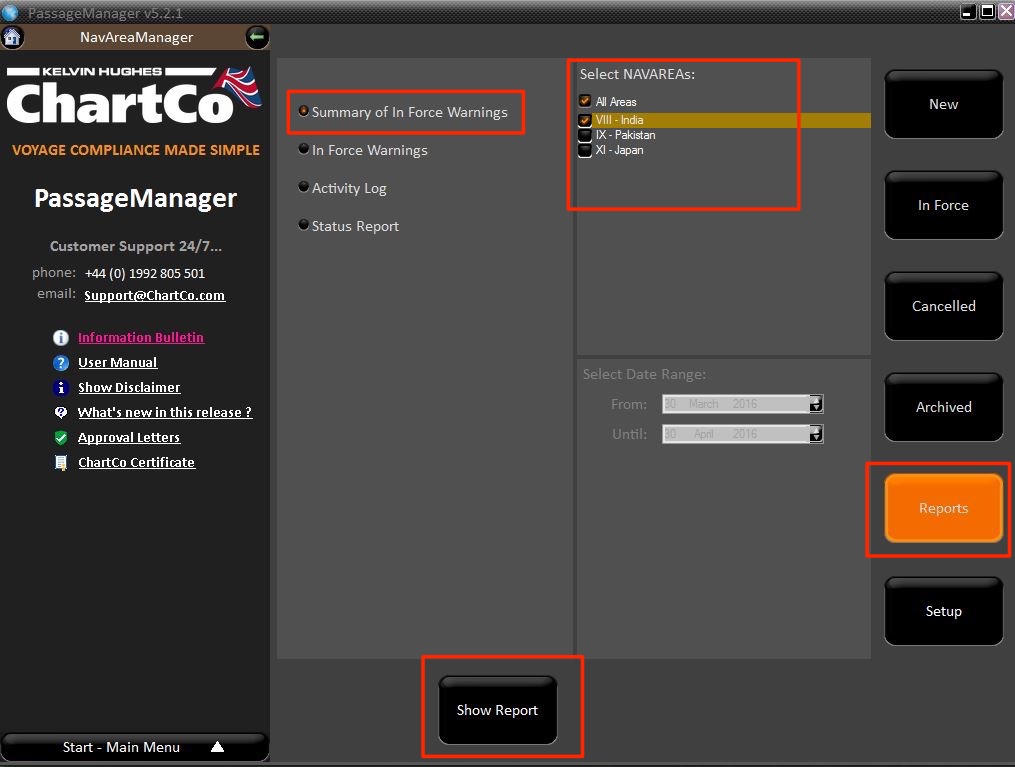Click the ChartCo Kelvin Hughes logo
This screenshot has width=1015, height=767.
[x=135, y=96]
